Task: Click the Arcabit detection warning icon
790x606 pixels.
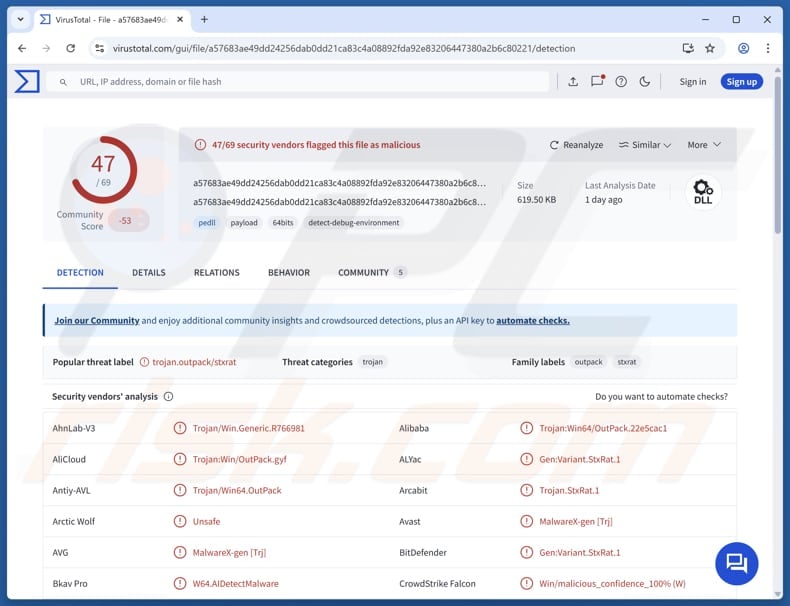Action: (526, 490)
